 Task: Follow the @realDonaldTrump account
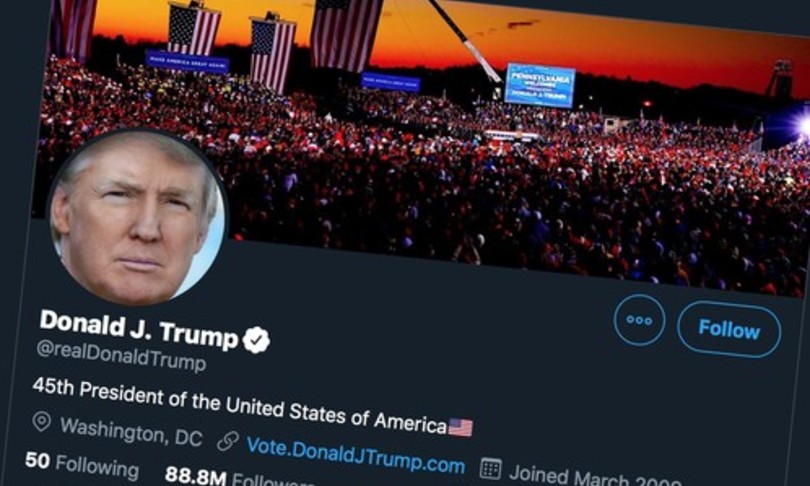pos(729,329)
